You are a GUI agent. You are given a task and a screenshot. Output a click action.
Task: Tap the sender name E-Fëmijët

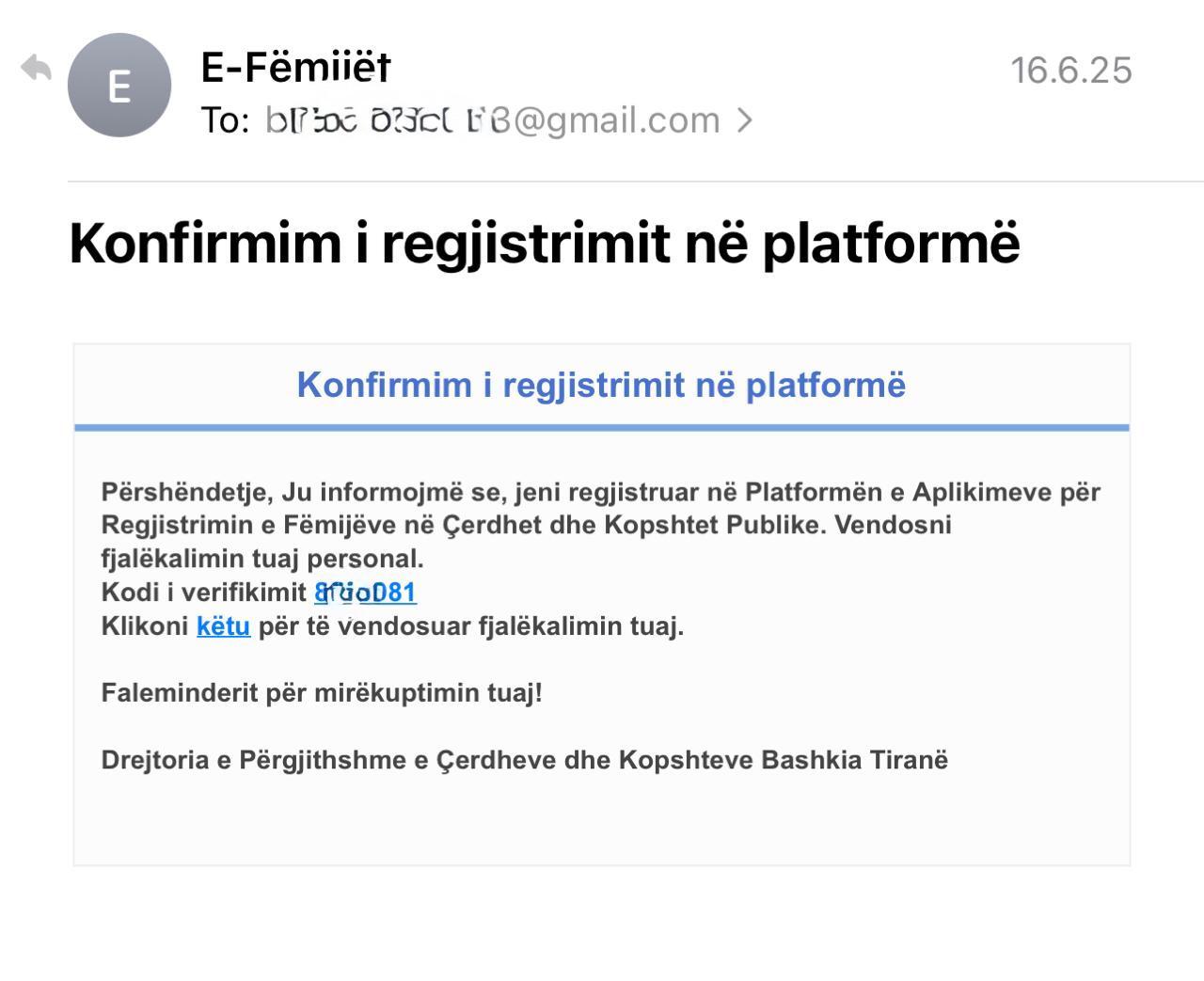(295, 67)
